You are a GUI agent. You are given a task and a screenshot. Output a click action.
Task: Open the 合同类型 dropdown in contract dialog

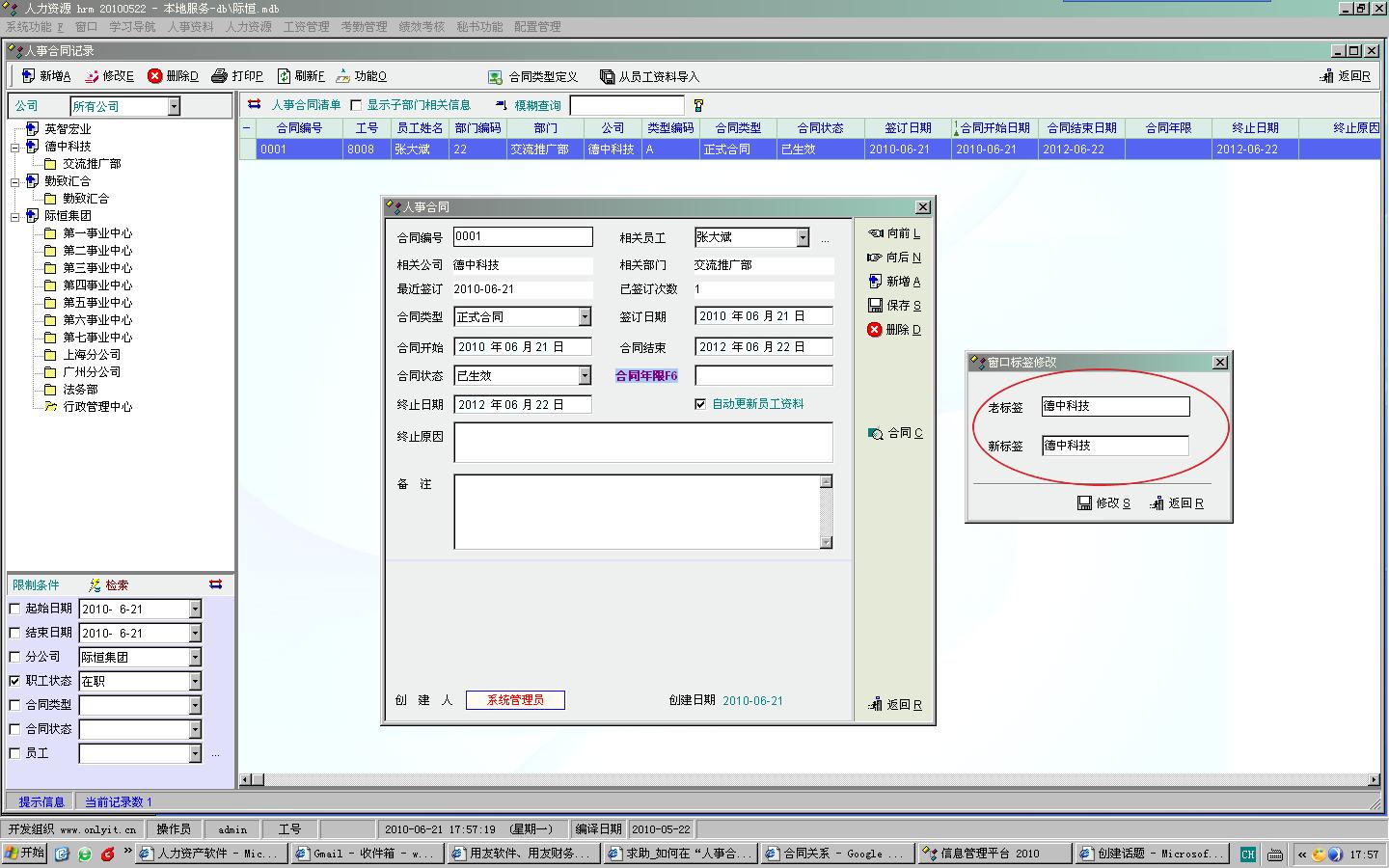coord(585,317)
